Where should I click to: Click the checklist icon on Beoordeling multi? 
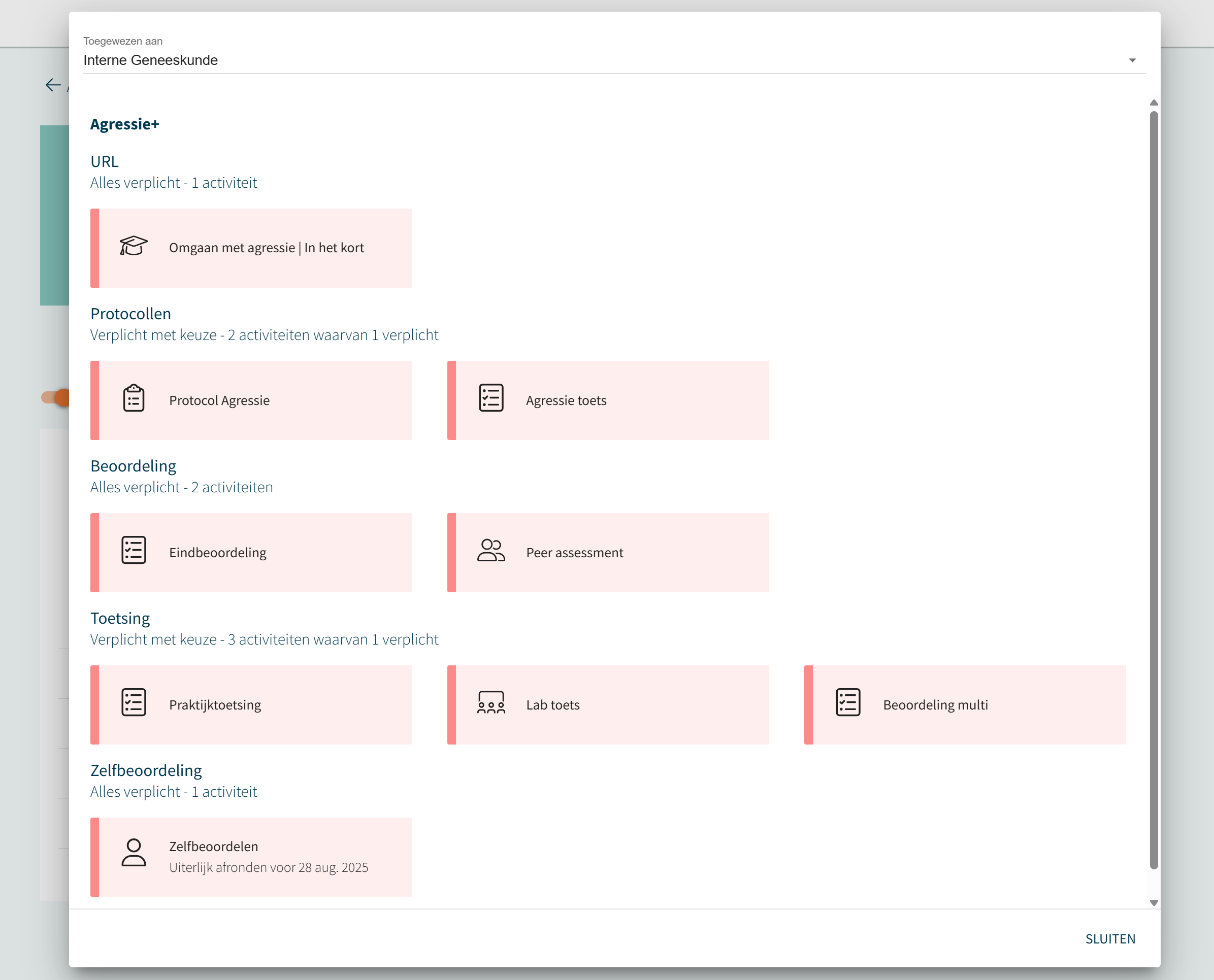(847, 703)
